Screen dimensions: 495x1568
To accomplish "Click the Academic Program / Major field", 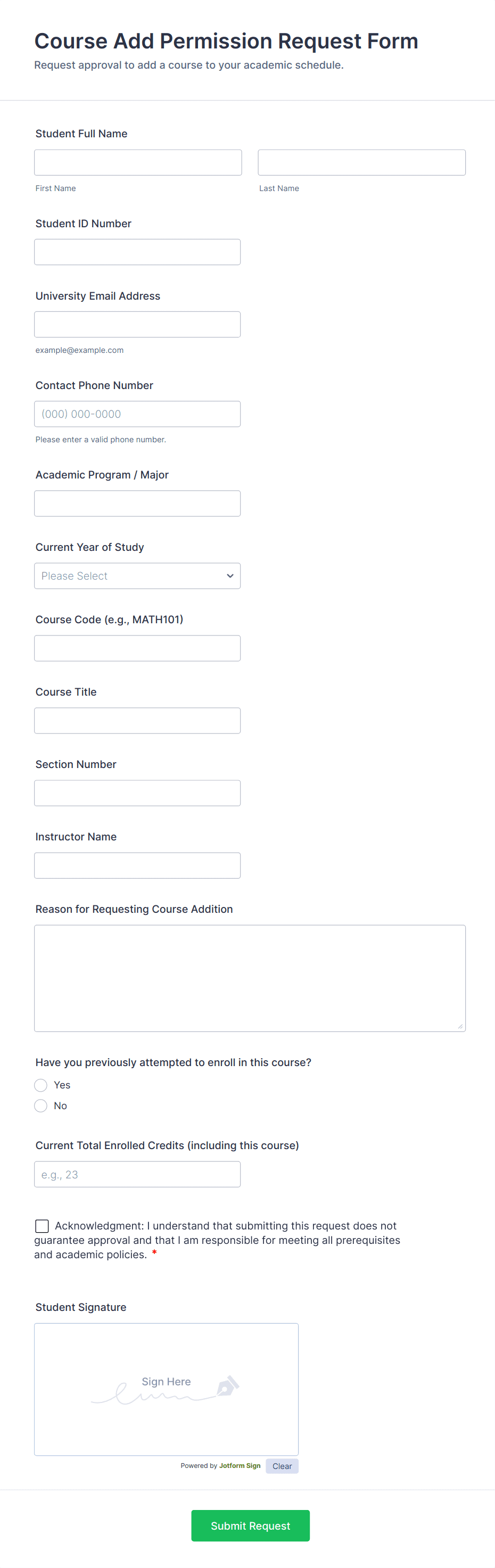I will (137, 504).
